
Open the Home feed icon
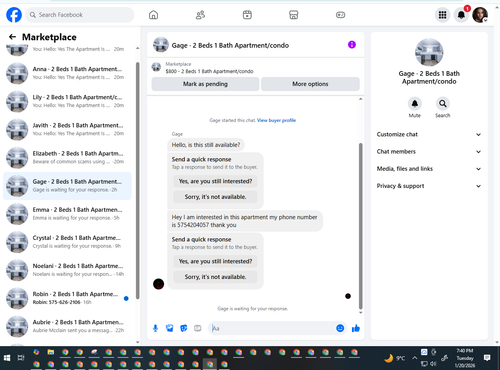153,15
